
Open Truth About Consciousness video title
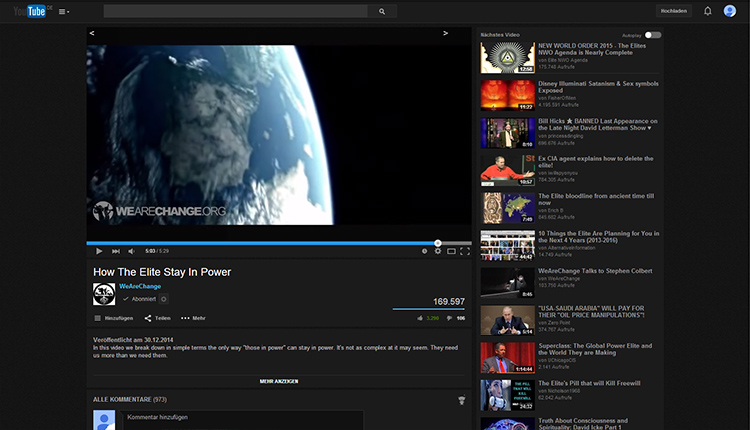click(583, 424)
